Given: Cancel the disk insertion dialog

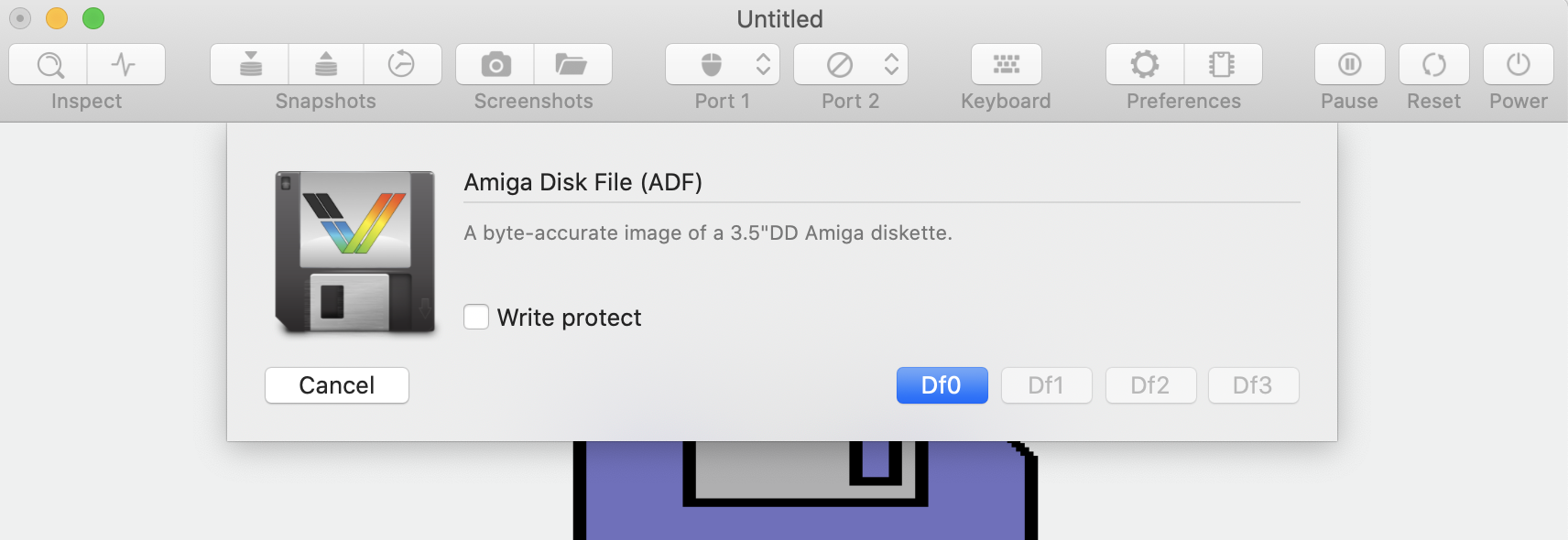Looking at the screenshot, I should 336,385.
